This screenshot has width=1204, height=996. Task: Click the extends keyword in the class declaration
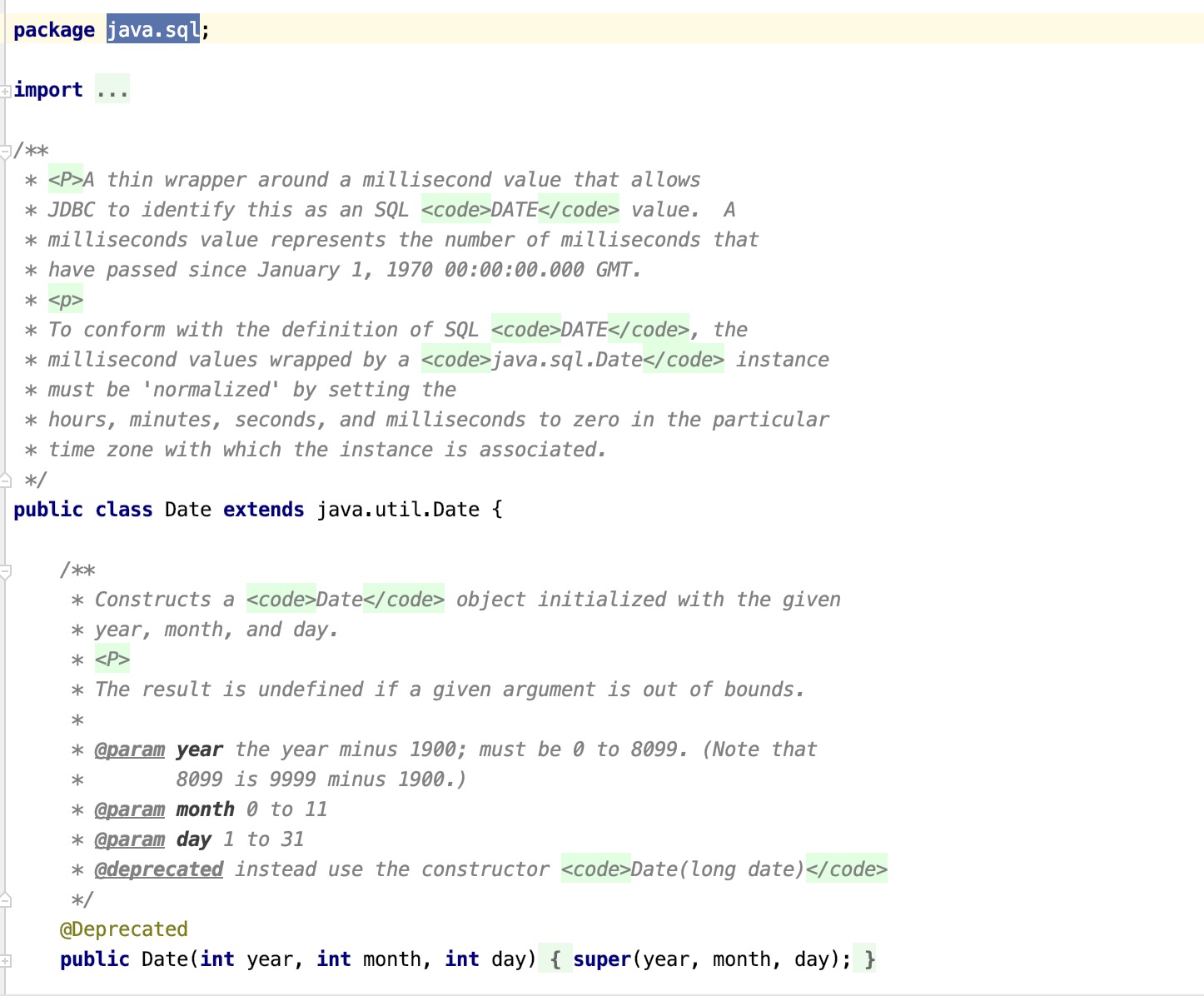pos(263,509)
